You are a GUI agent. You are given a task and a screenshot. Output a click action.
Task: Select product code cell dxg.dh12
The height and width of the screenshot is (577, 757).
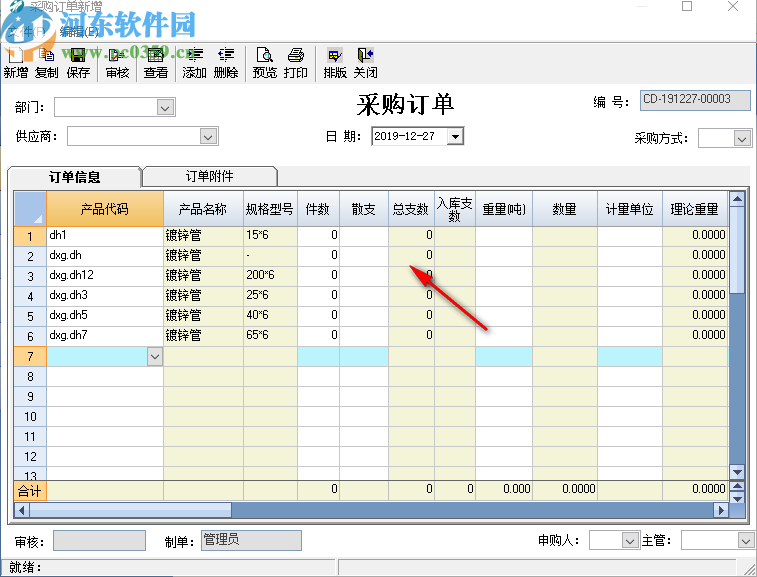105,276
